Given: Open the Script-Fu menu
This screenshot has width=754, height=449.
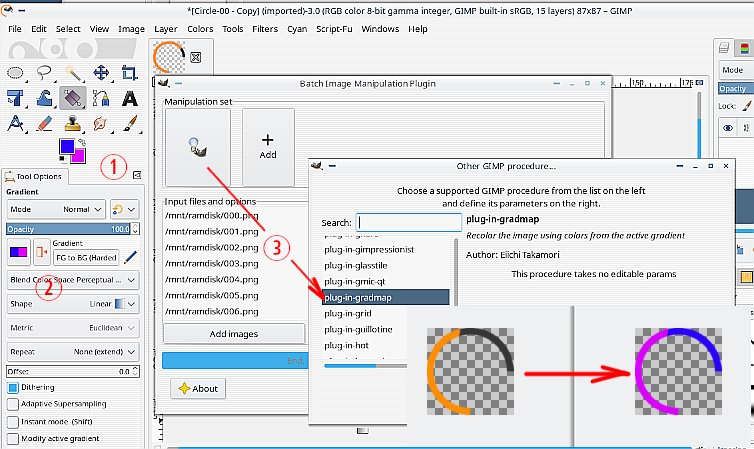Looking at the screenshot, I should [x=334, y=29].
